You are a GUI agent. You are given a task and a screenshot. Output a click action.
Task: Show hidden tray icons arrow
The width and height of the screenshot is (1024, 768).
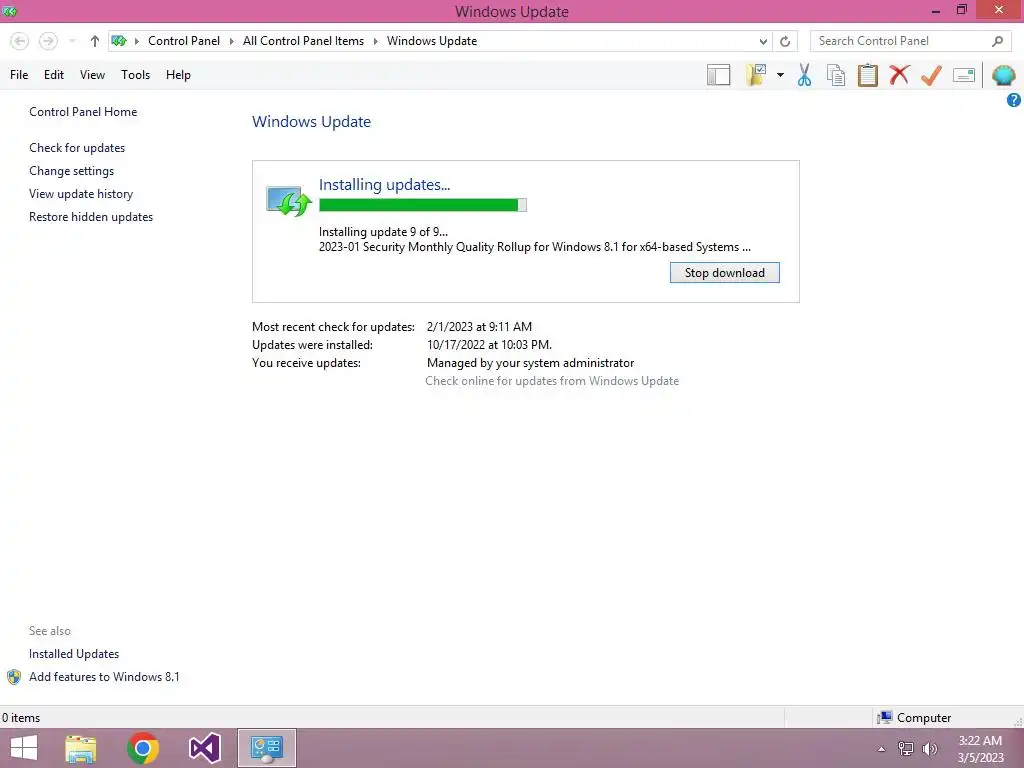tap(881, 749)
